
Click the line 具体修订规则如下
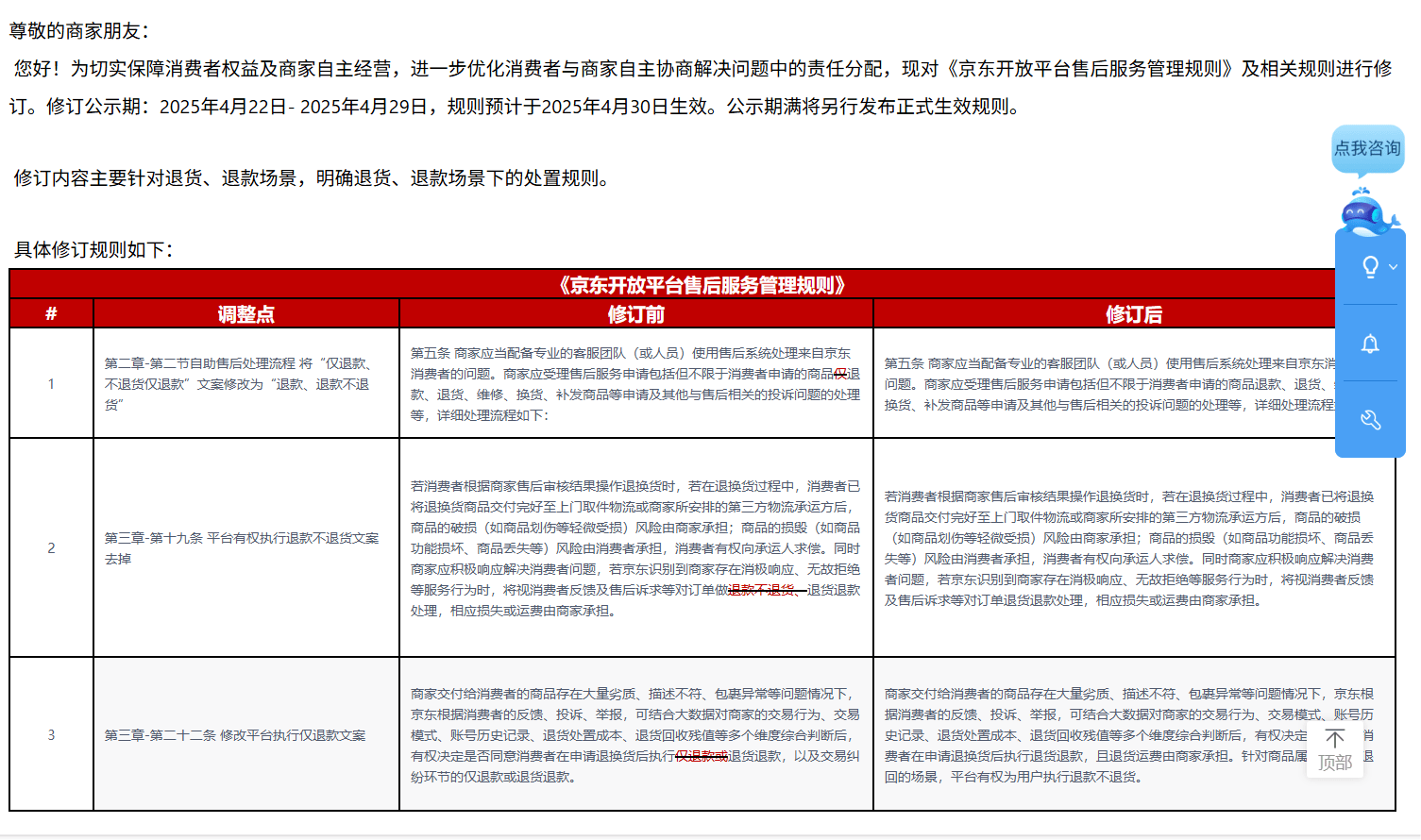[x=93, y=250]
